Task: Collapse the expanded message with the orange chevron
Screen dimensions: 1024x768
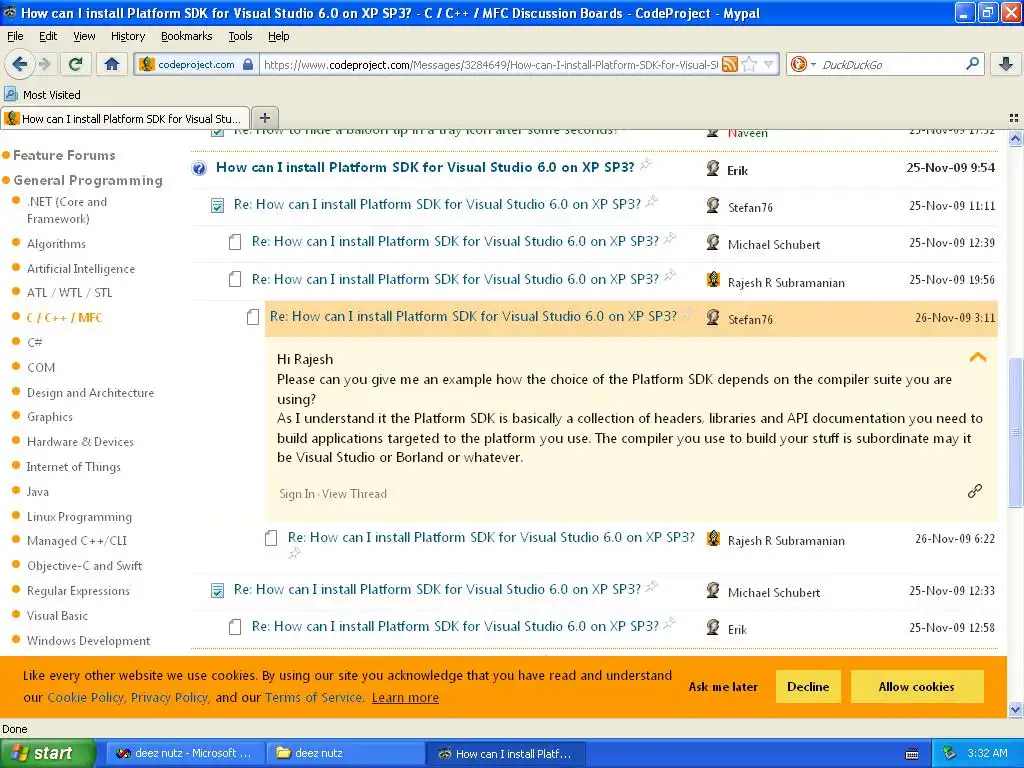Action: coord(978,357)
